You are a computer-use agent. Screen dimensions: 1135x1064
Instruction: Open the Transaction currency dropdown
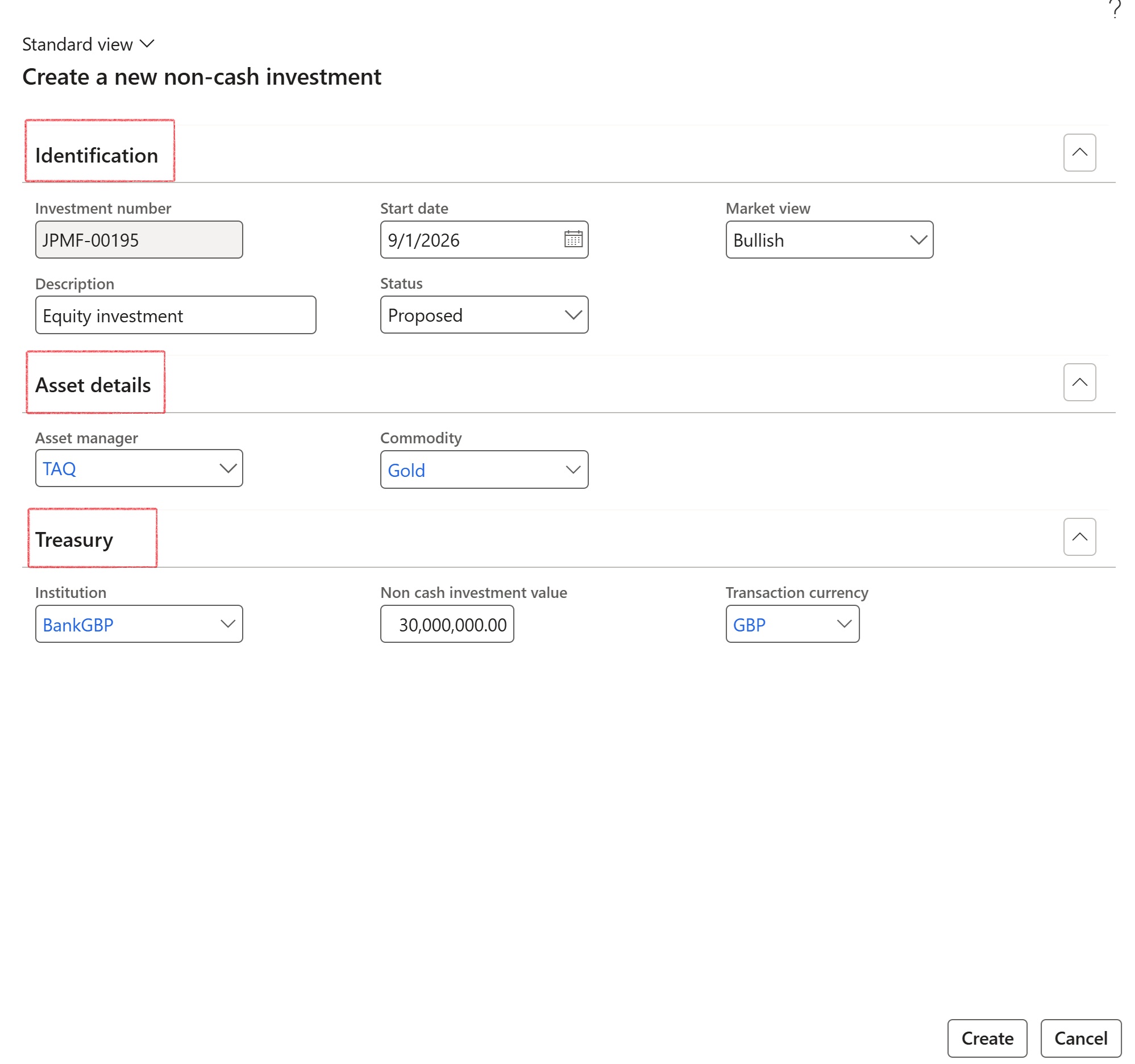pyautogui.click(x=792, y=624)
